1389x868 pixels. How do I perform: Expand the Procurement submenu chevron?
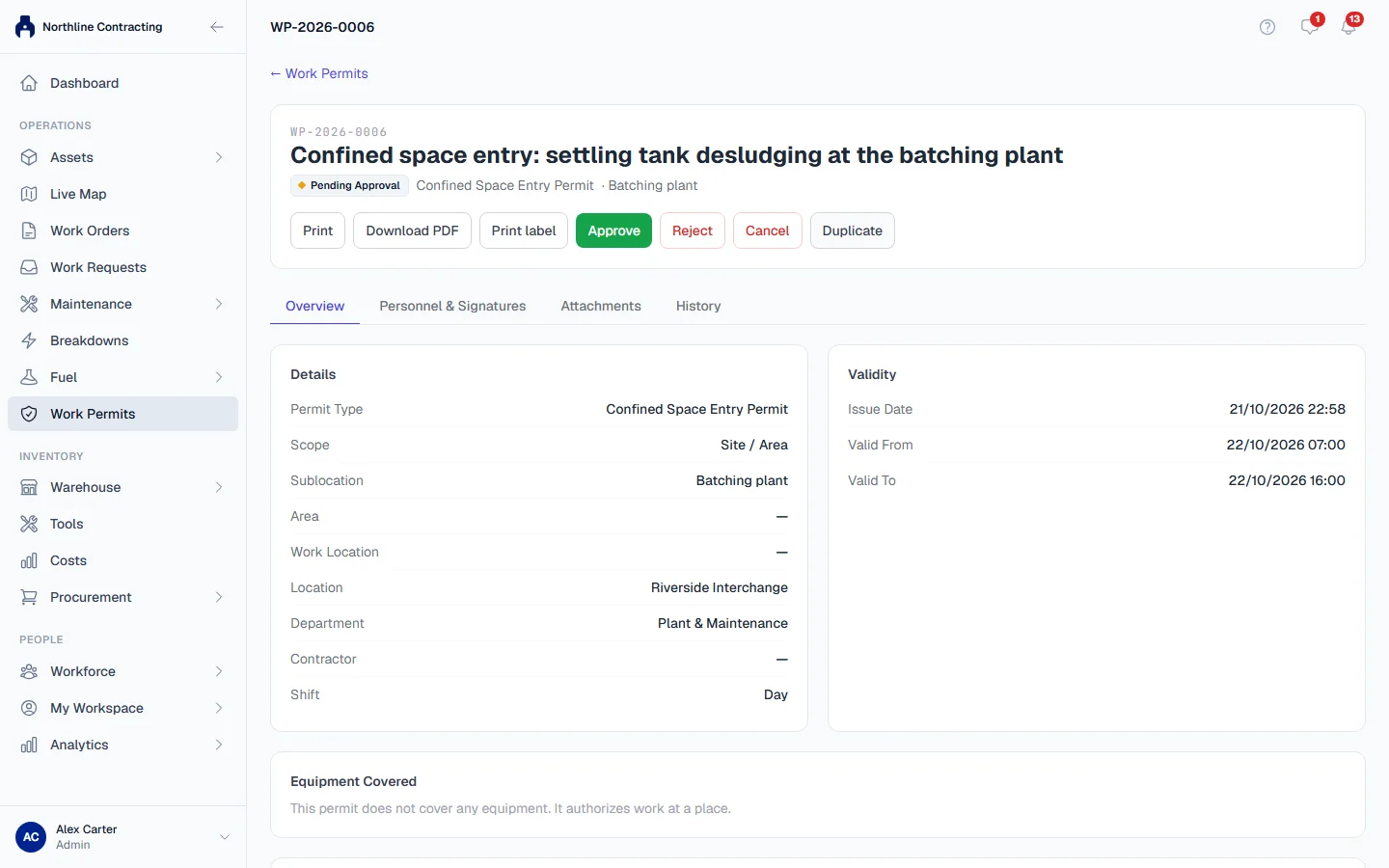pyautogui.click(x=219, y=597)
